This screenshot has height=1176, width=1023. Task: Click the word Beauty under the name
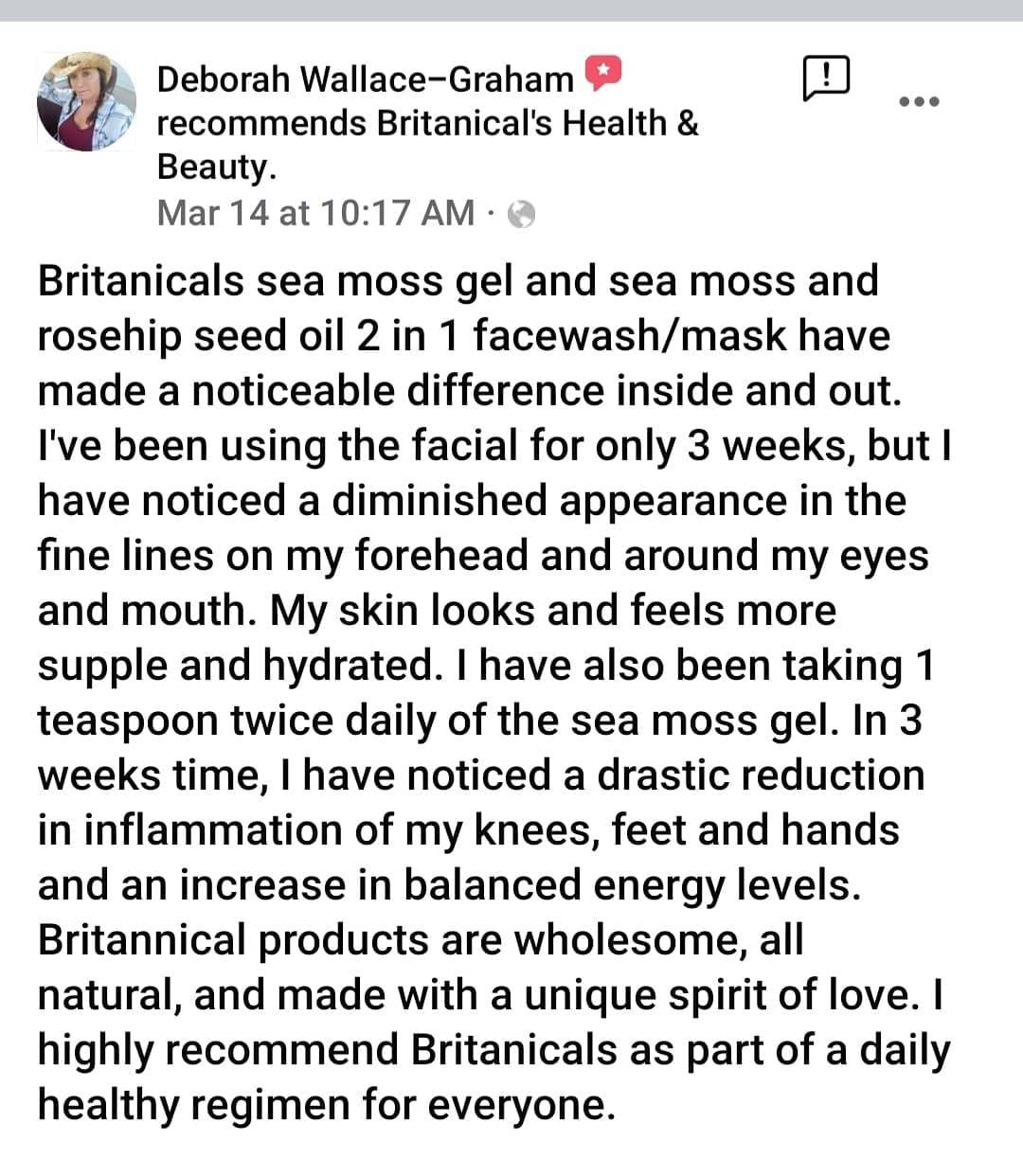pos(216,167)
